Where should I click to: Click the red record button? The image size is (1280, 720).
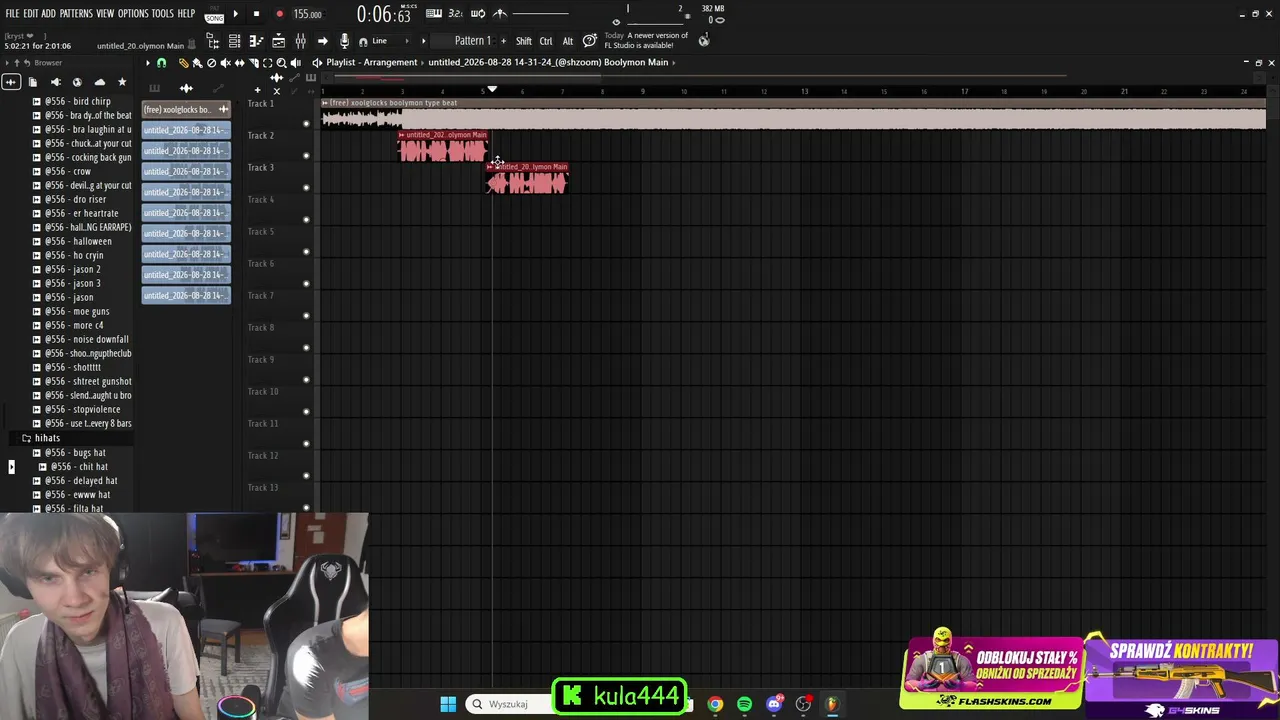coord(279,14)
